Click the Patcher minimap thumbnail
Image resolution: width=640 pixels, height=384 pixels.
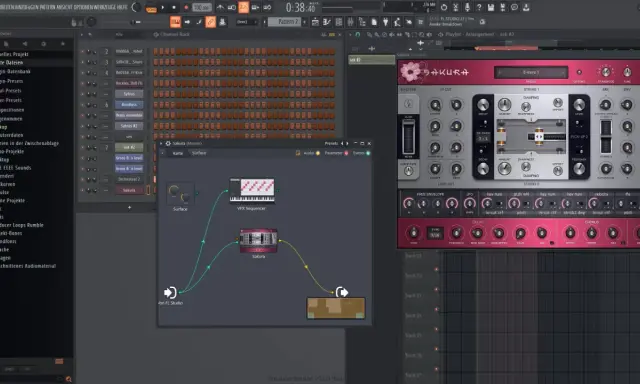pyautogui.click(x=336, y=308)
